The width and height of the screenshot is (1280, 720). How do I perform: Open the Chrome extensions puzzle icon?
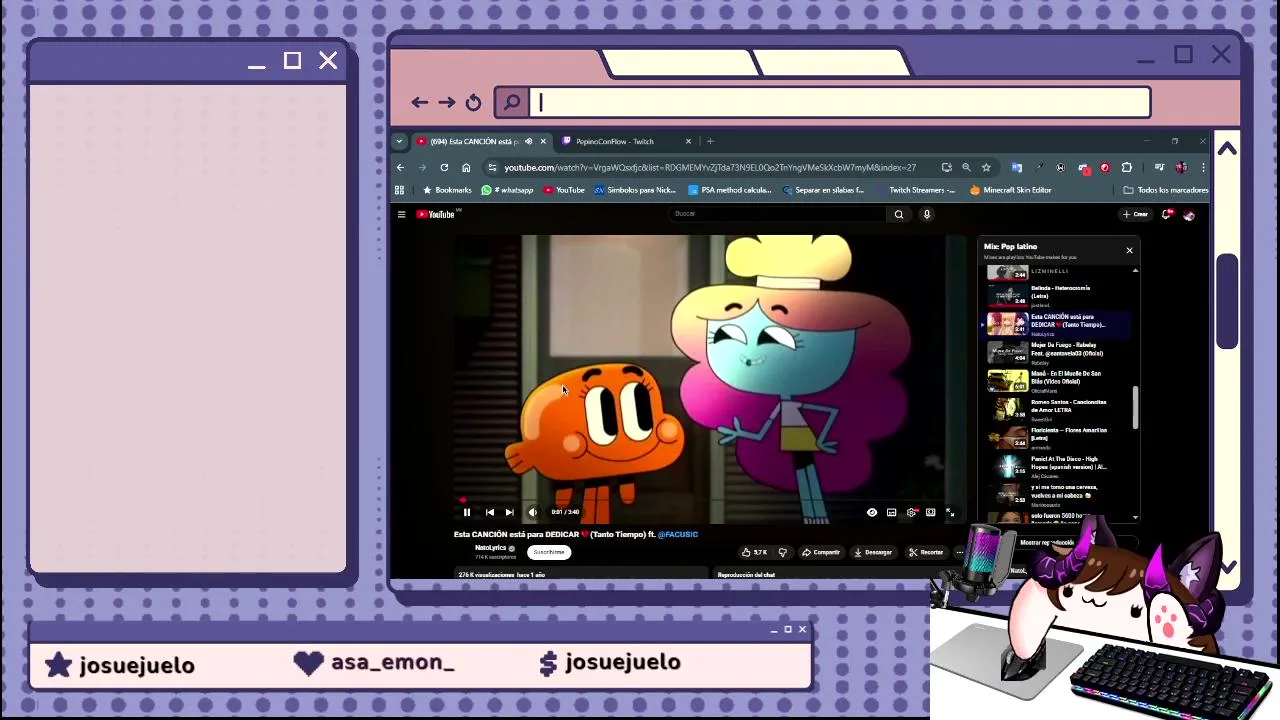point(1127,167)
